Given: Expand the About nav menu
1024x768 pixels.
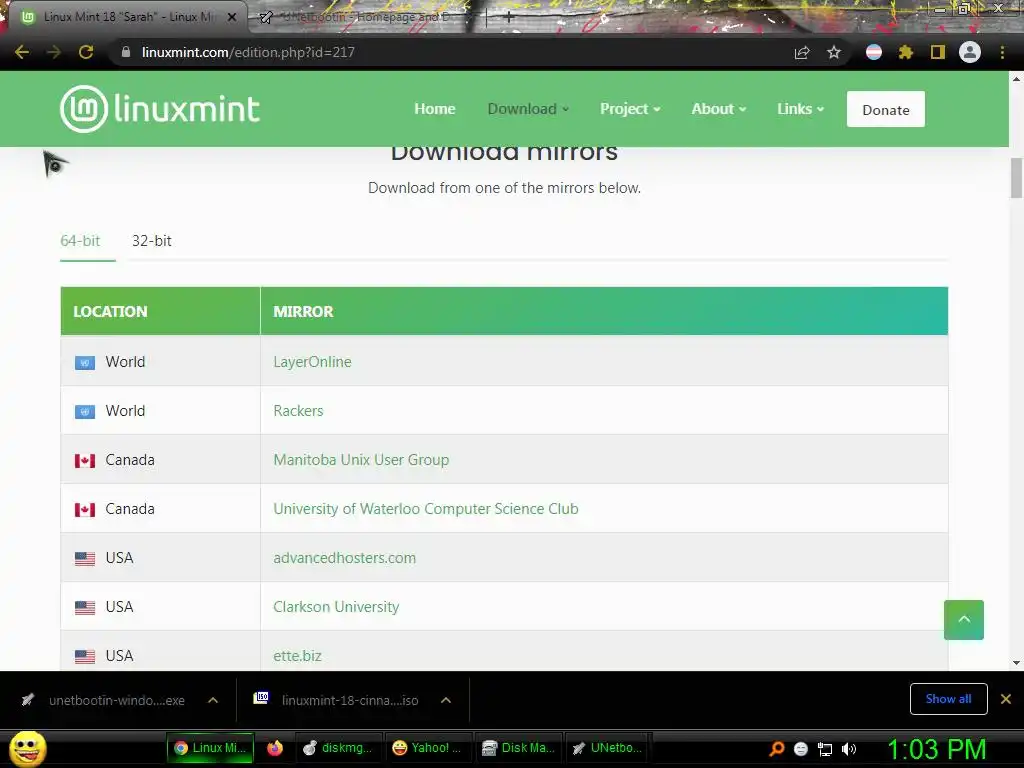Looking at the screenshot, I should pos(718,109).
